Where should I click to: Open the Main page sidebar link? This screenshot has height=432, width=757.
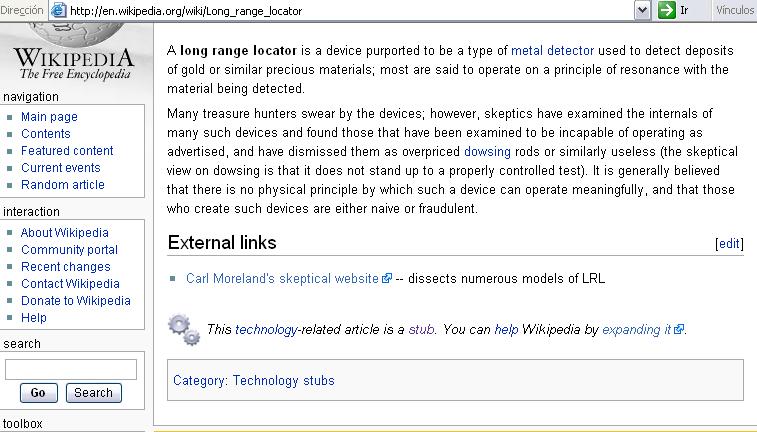point(49,117)
